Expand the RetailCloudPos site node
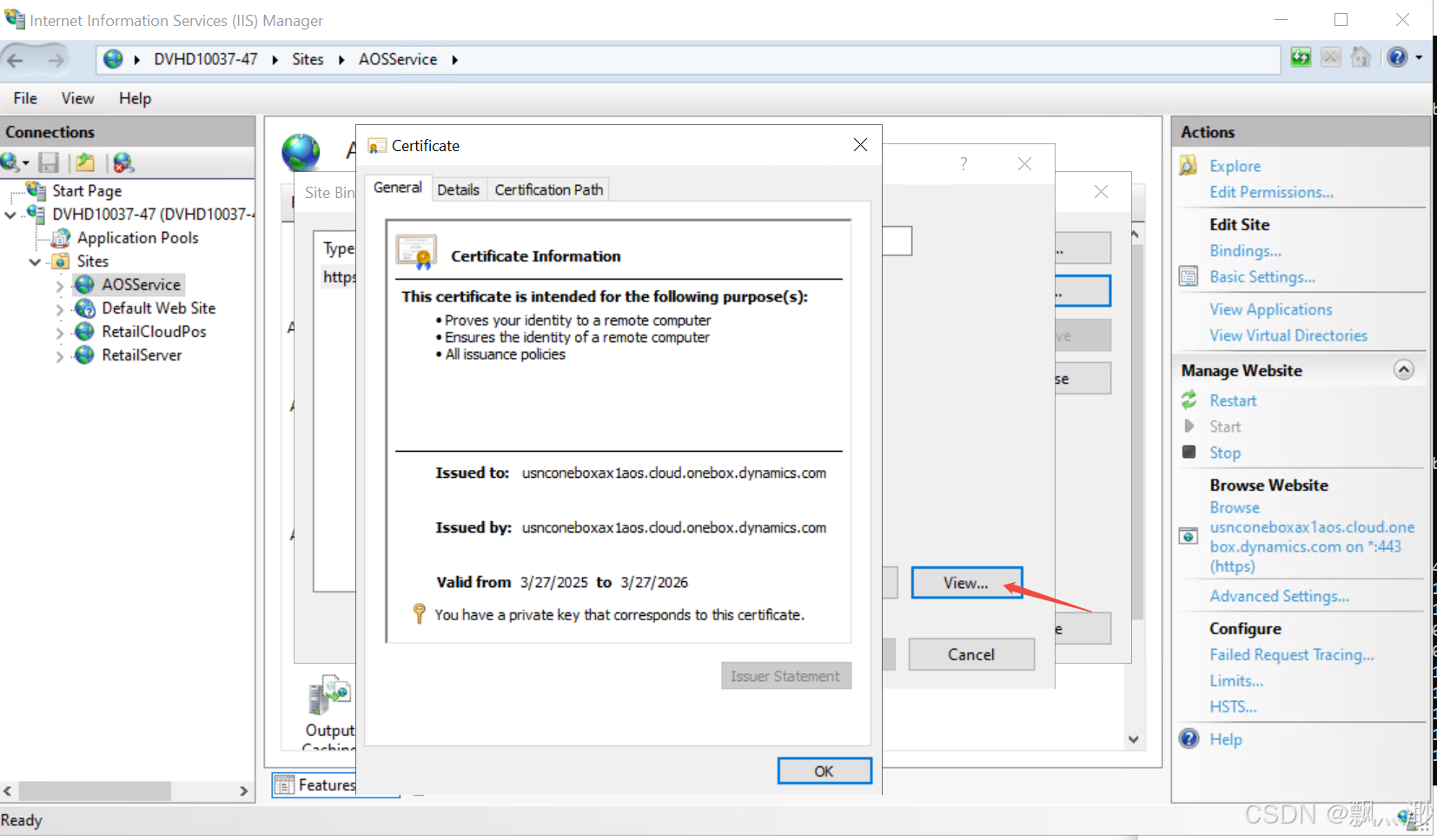The image size is (1437, 840). coord(59,332)
